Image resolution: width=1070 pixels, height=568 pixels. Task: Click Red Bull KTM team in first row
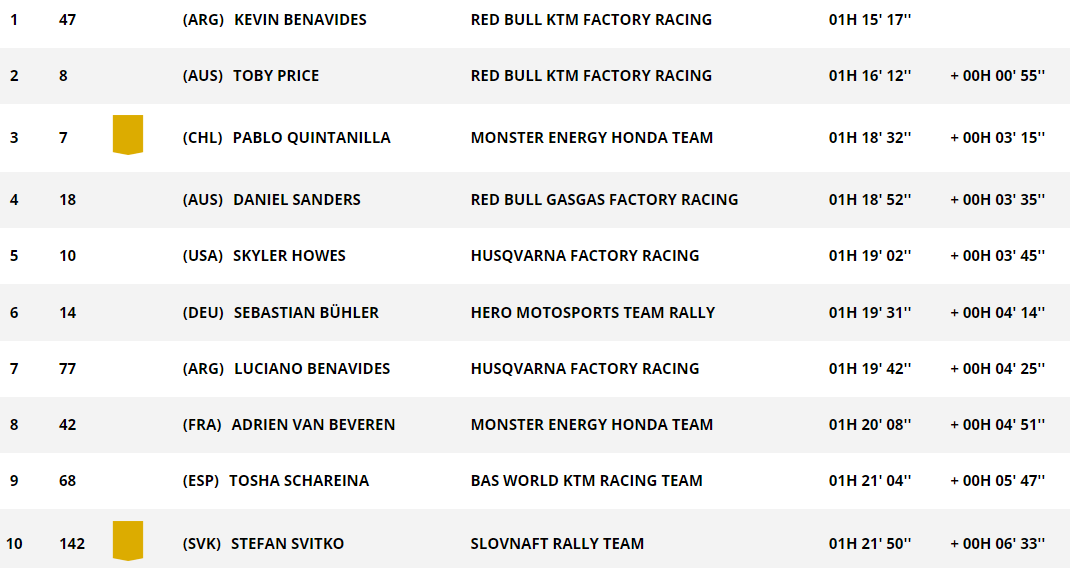[591, 20]
